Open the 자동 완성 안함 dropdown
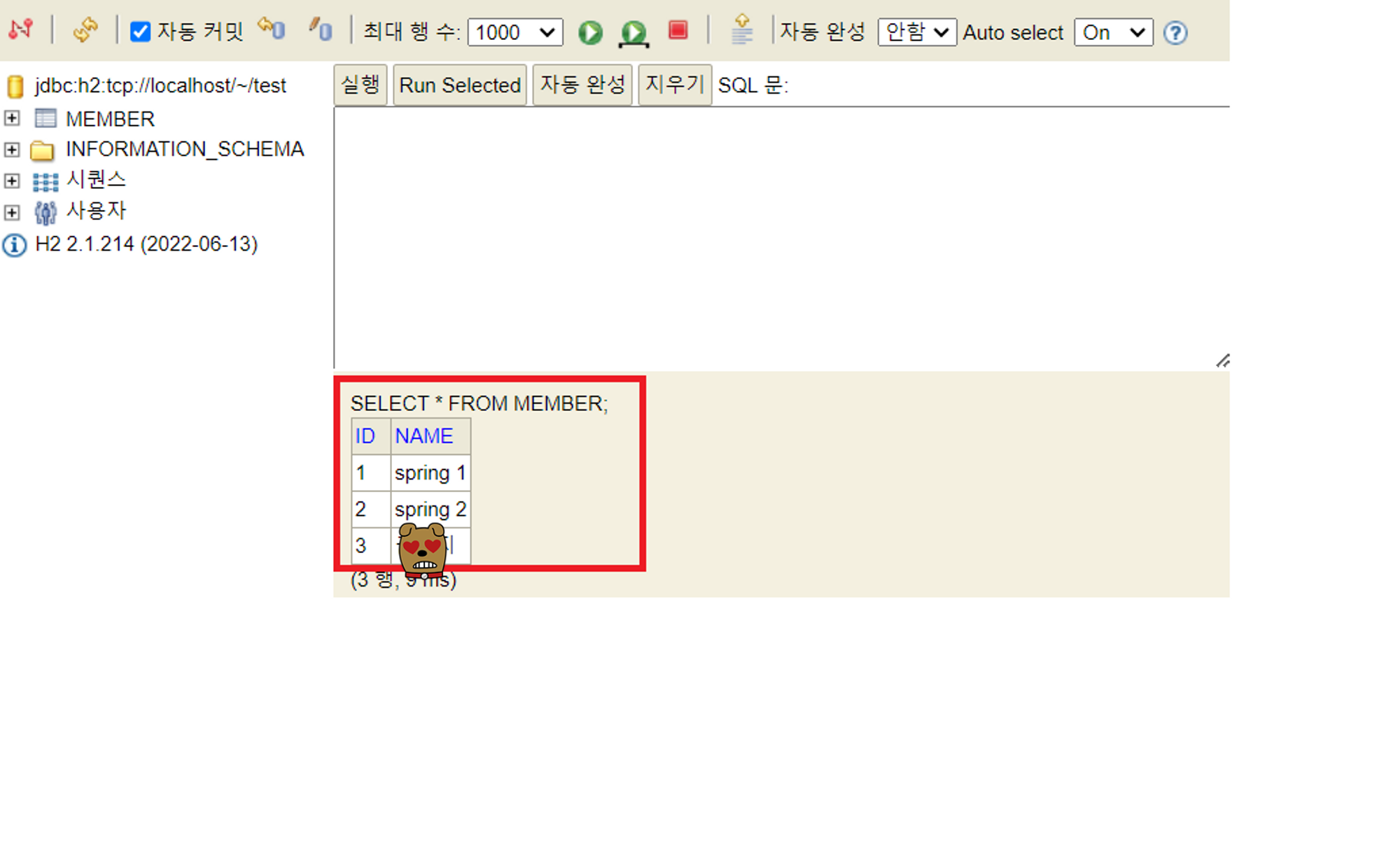 coord(916,32)
